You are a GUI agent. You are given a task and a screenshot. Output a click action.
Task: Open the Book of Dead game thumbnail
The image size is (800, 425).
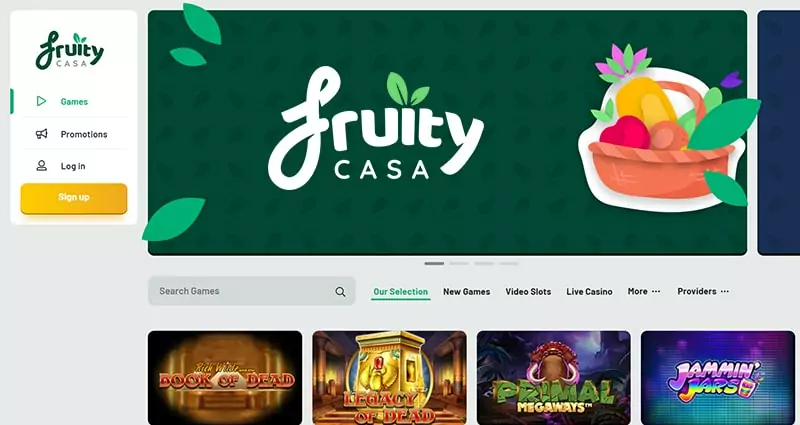point(225,378)
